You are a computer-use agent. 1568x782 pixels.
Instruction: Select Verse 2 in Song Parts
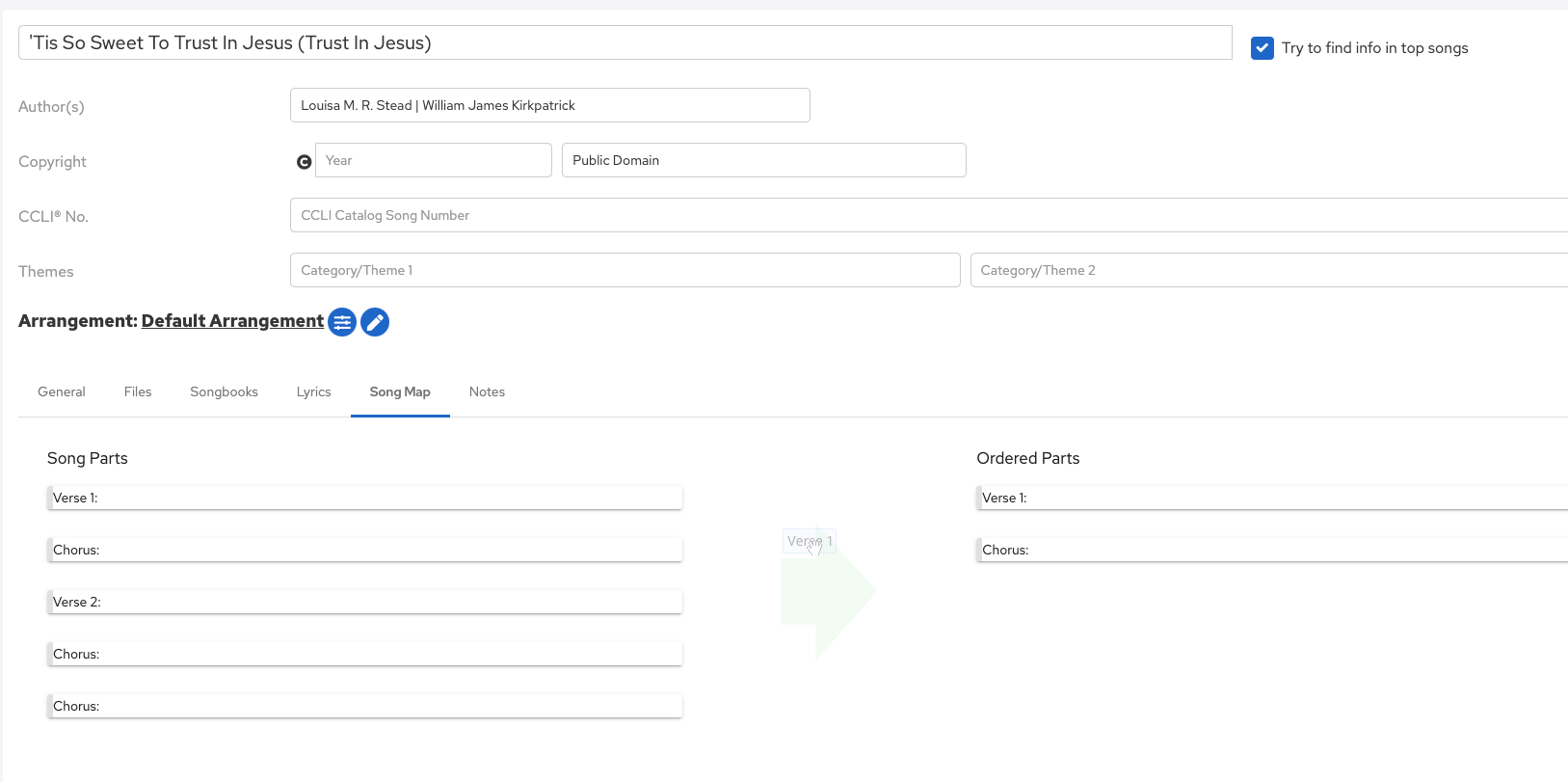point(364,602)
